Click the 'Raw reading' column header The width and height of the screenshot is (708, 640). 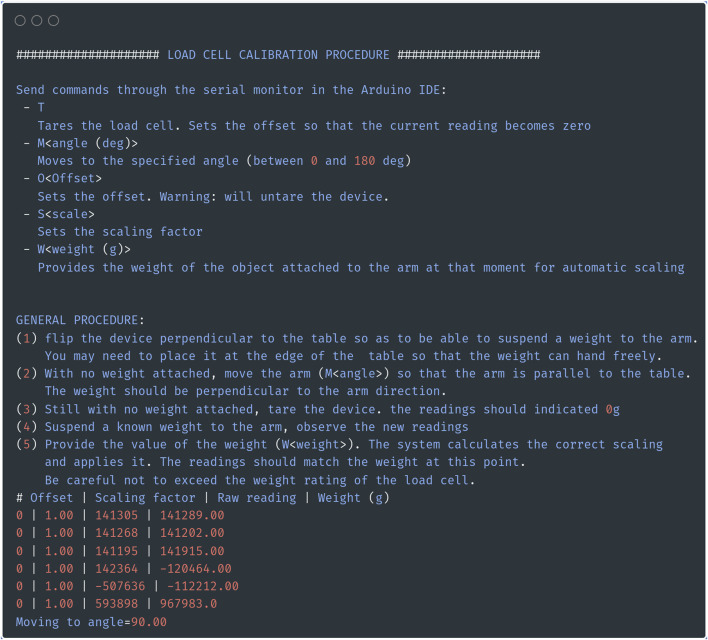(257, 498)
